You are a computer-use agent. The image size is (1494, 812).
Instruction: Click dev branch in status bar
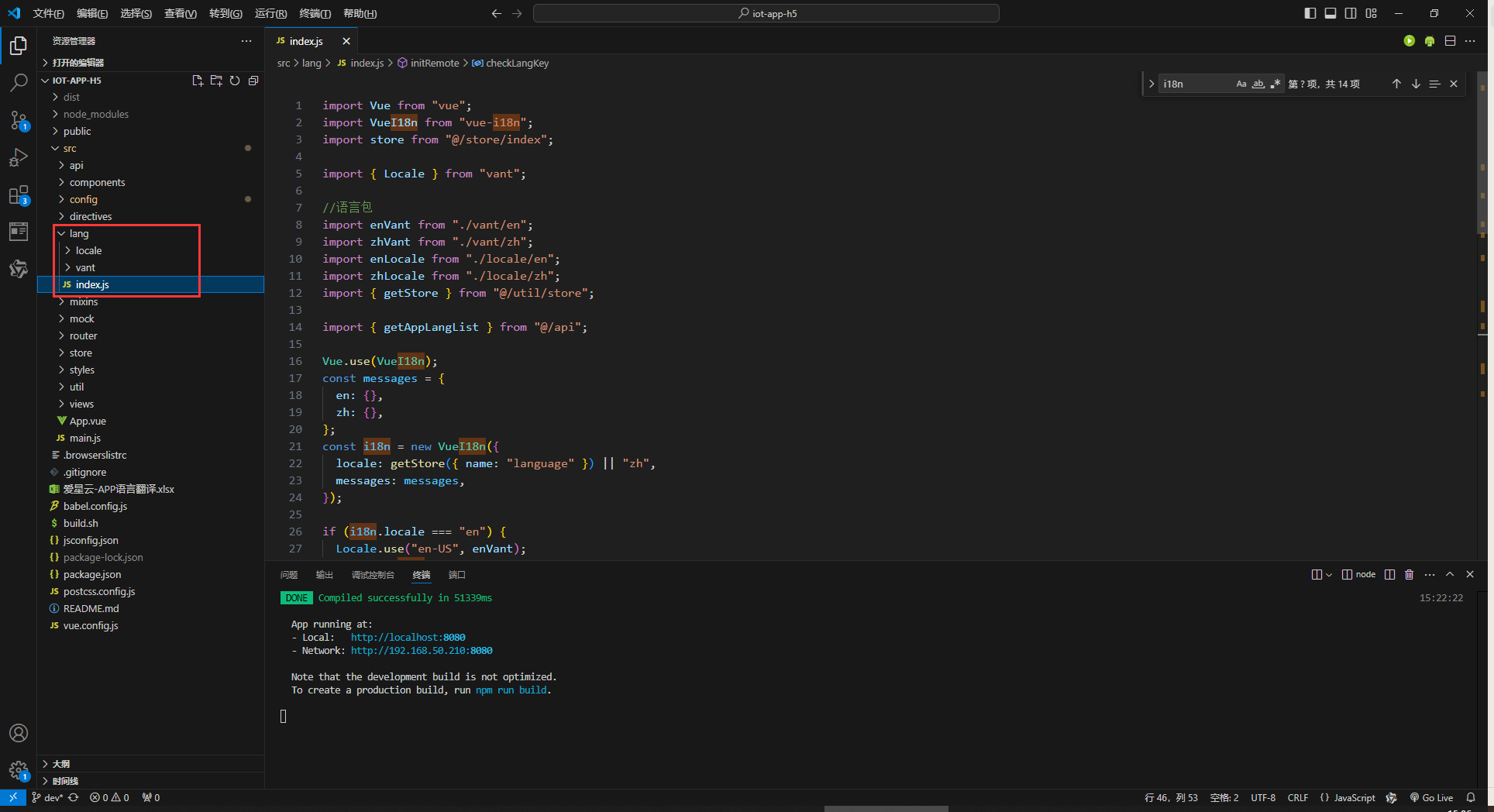click(48, 797)
